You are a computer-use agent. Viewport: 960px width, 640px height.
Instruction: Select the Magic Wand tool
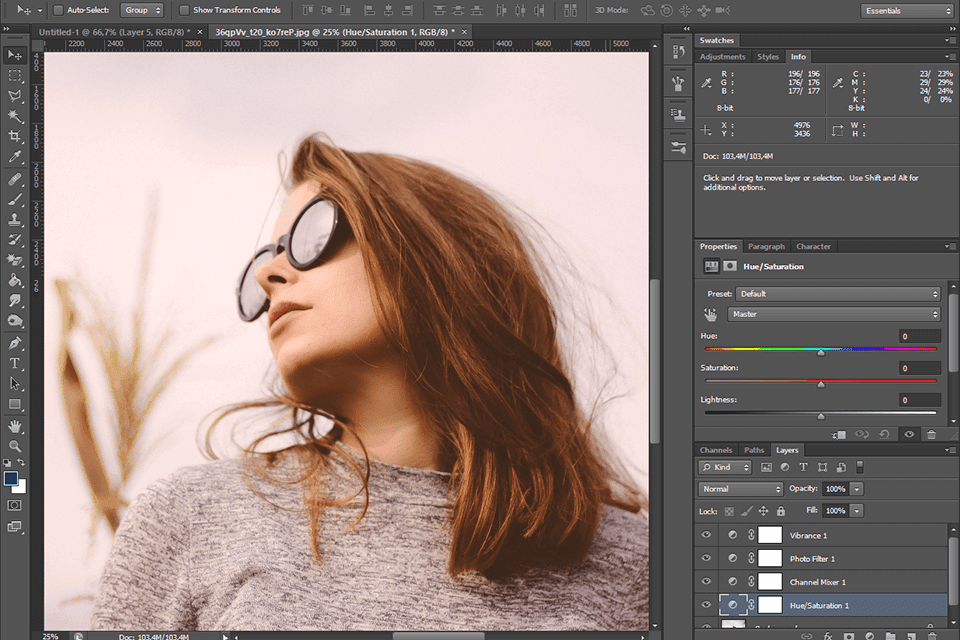click(x=15, y=116)
